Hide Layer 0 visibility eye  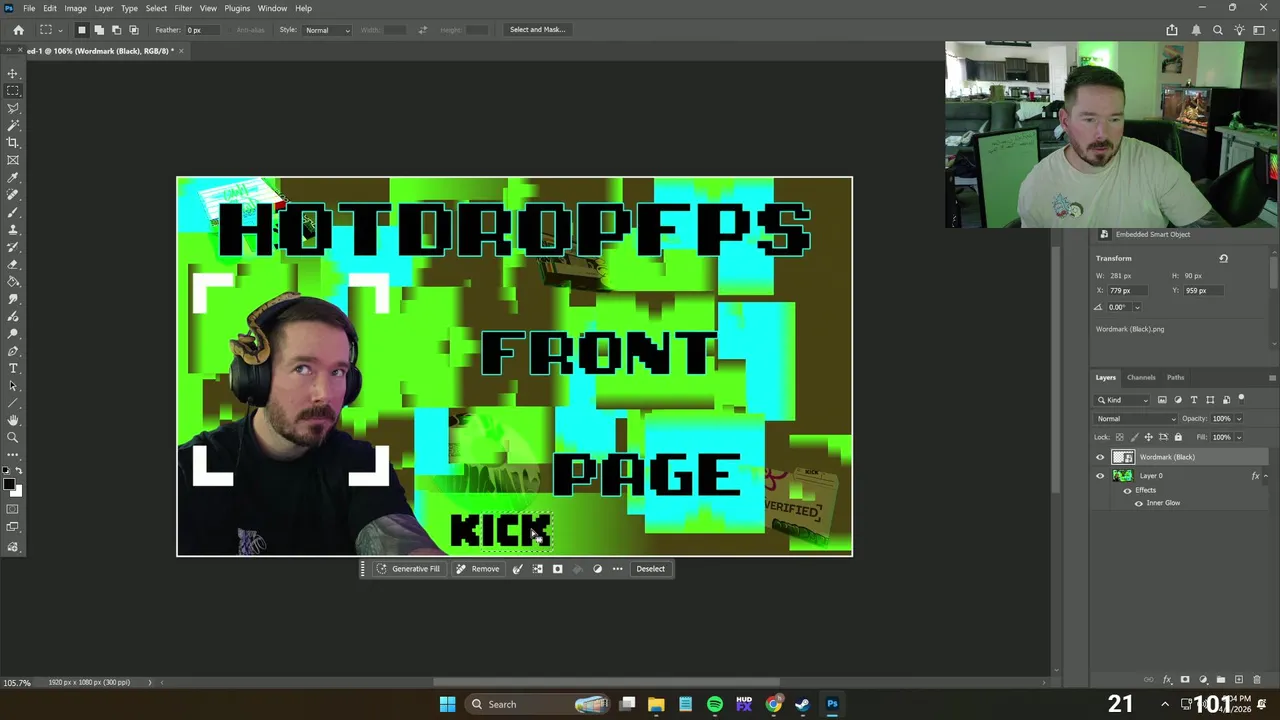(1100, 476)
